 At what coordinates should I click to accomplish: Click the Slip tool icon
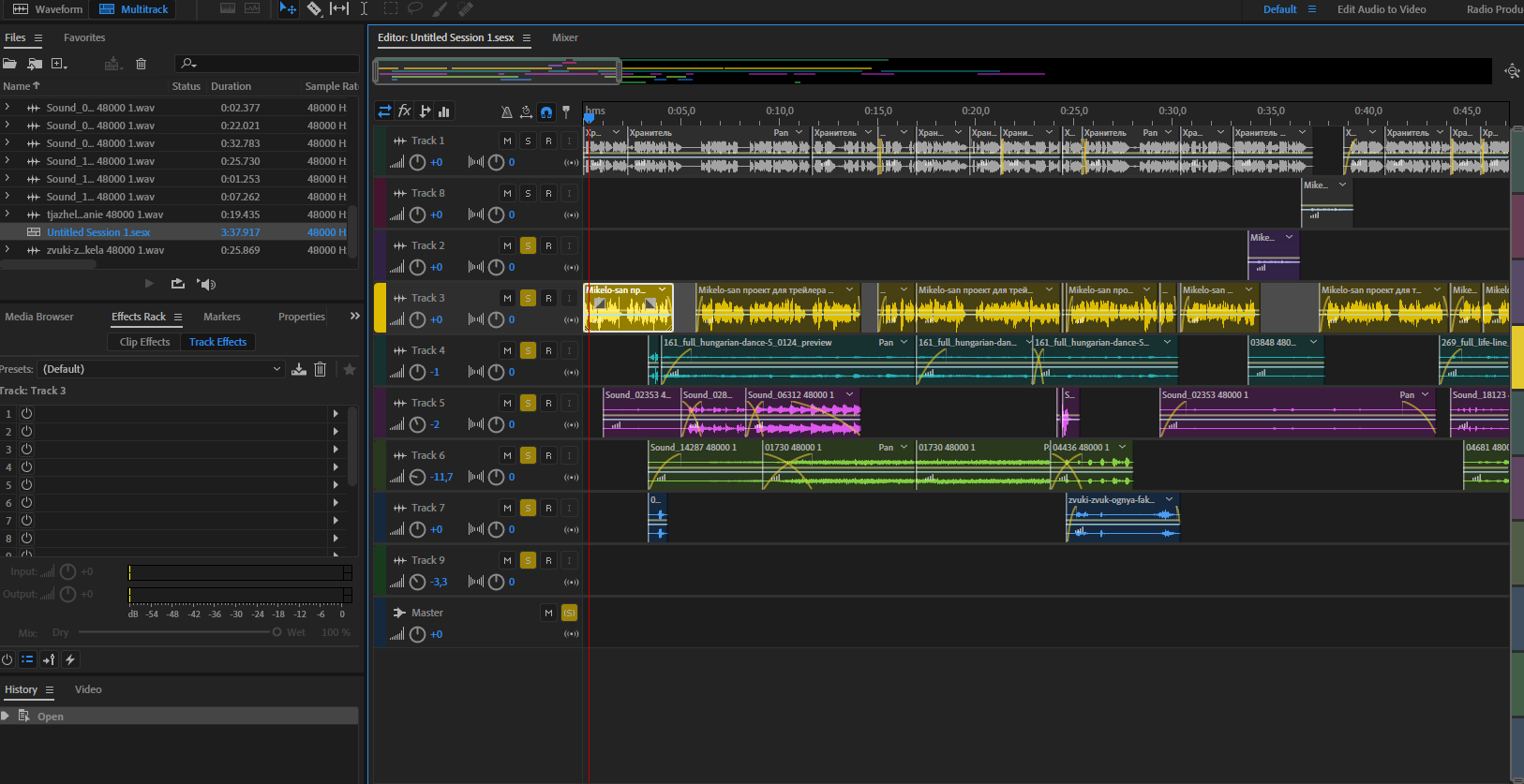coord(339,9)
